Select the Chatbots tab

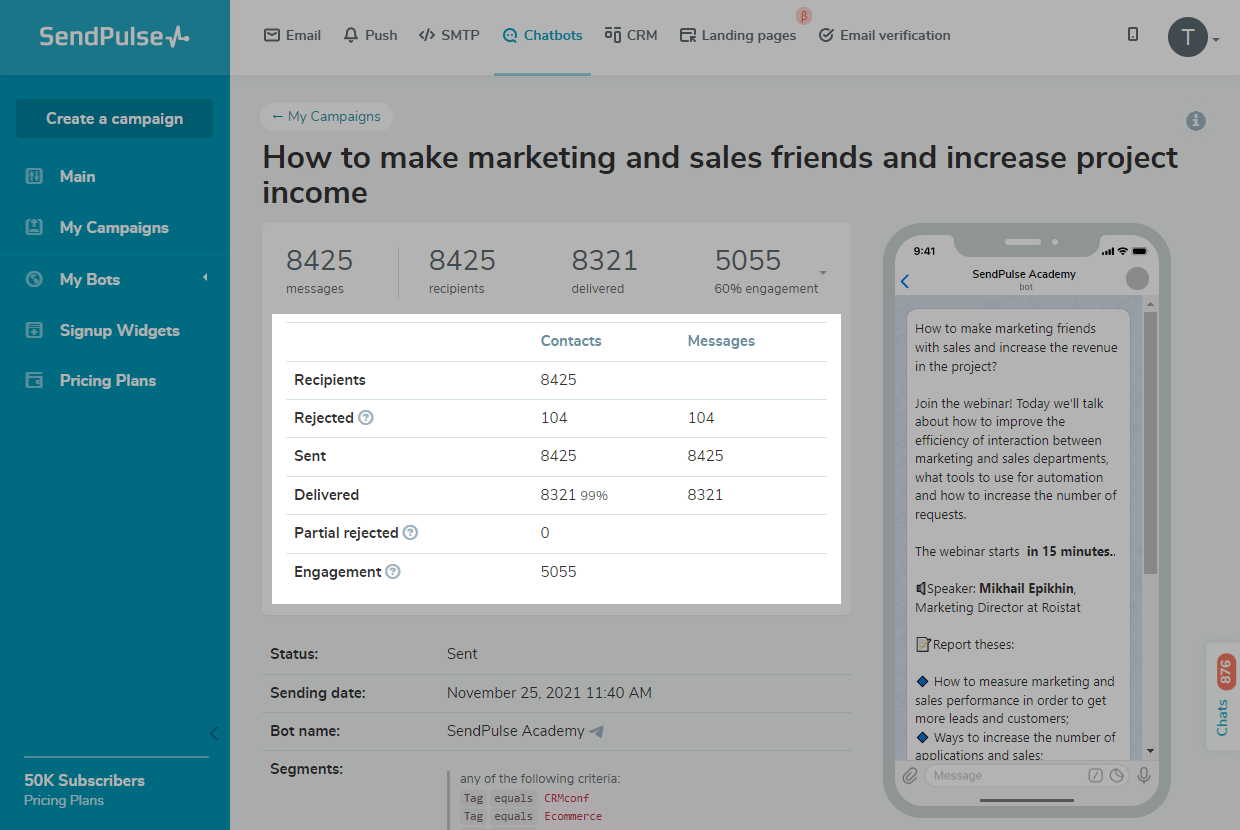(x=542, y=35)
